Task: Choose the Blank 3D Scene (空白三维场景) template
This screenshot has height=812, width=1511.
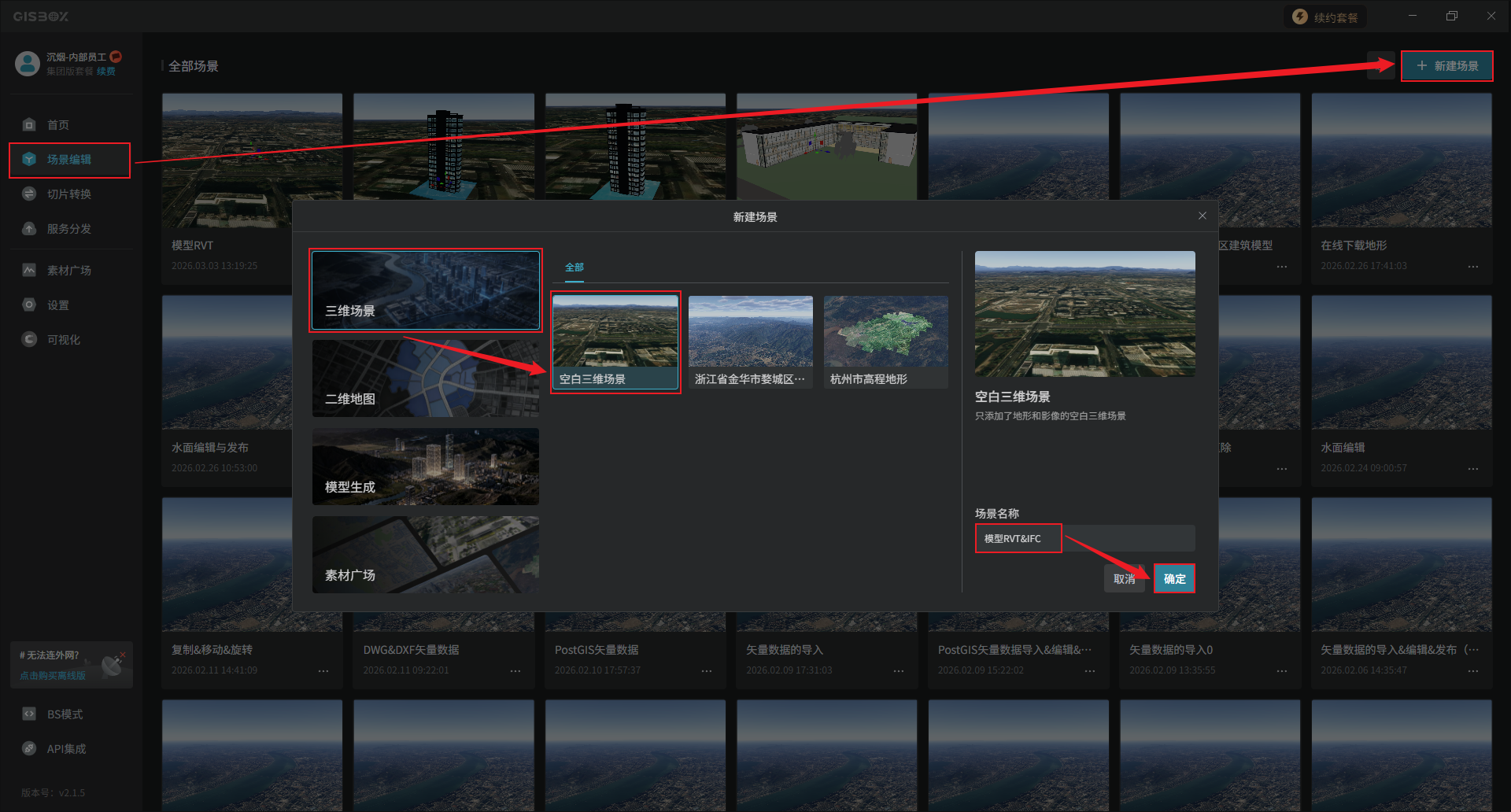Action: coord(615,341)
